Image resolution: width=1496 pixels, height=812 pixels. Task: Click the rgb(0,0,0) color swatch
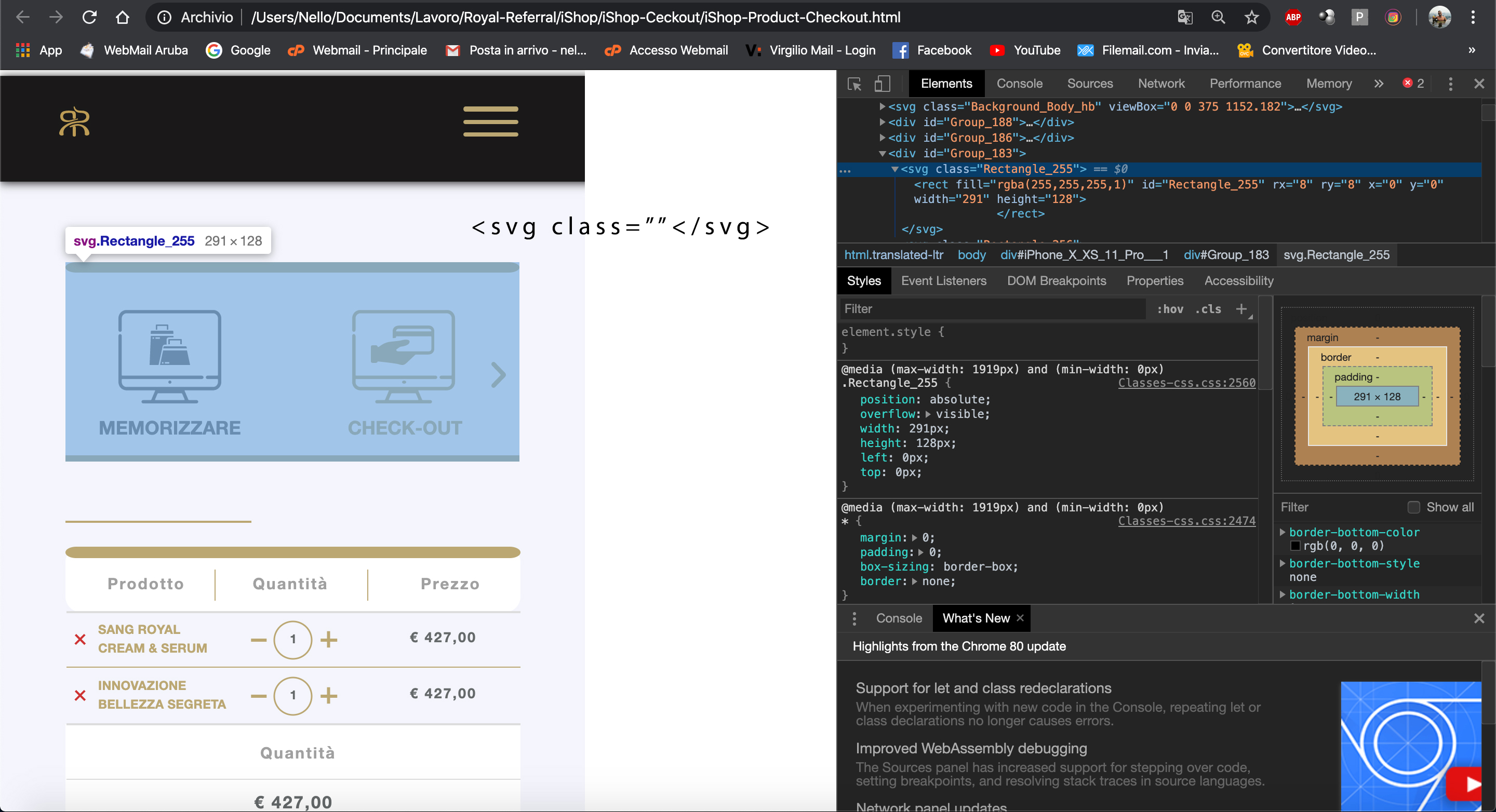(x=1295, y=546)
